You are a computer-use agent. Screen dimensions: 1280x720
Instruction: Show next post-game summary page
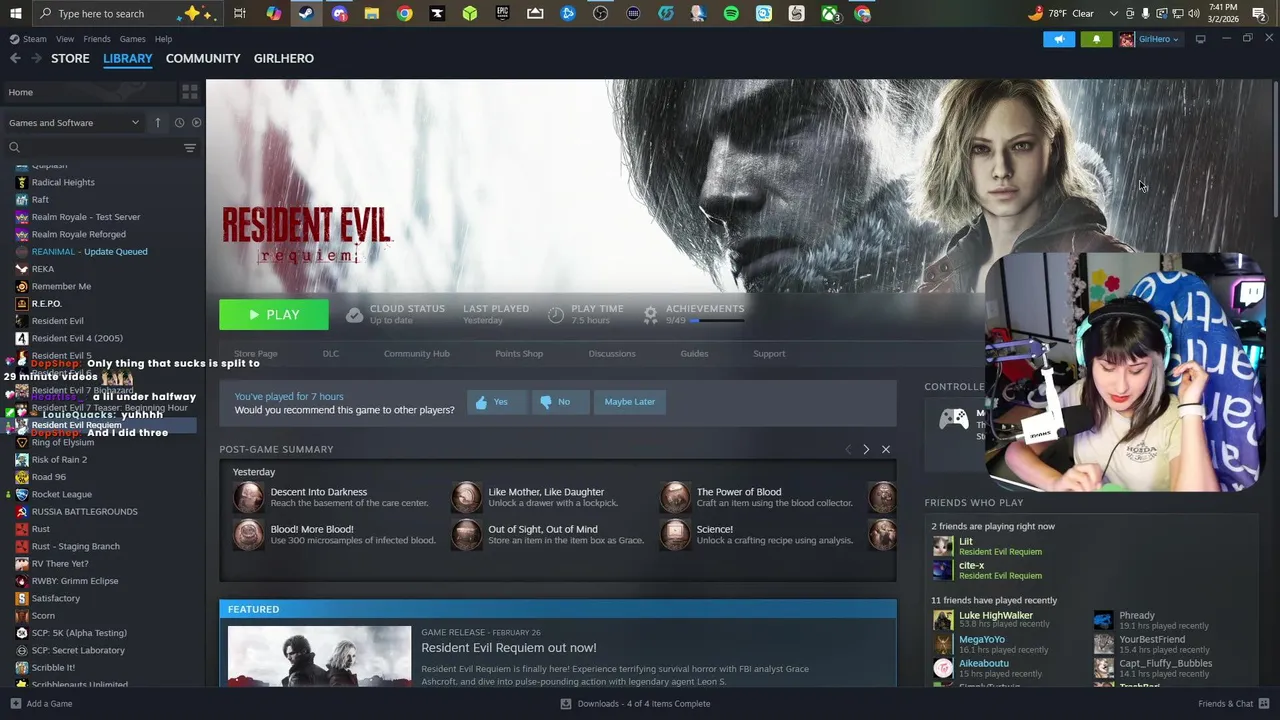point(866,450)
